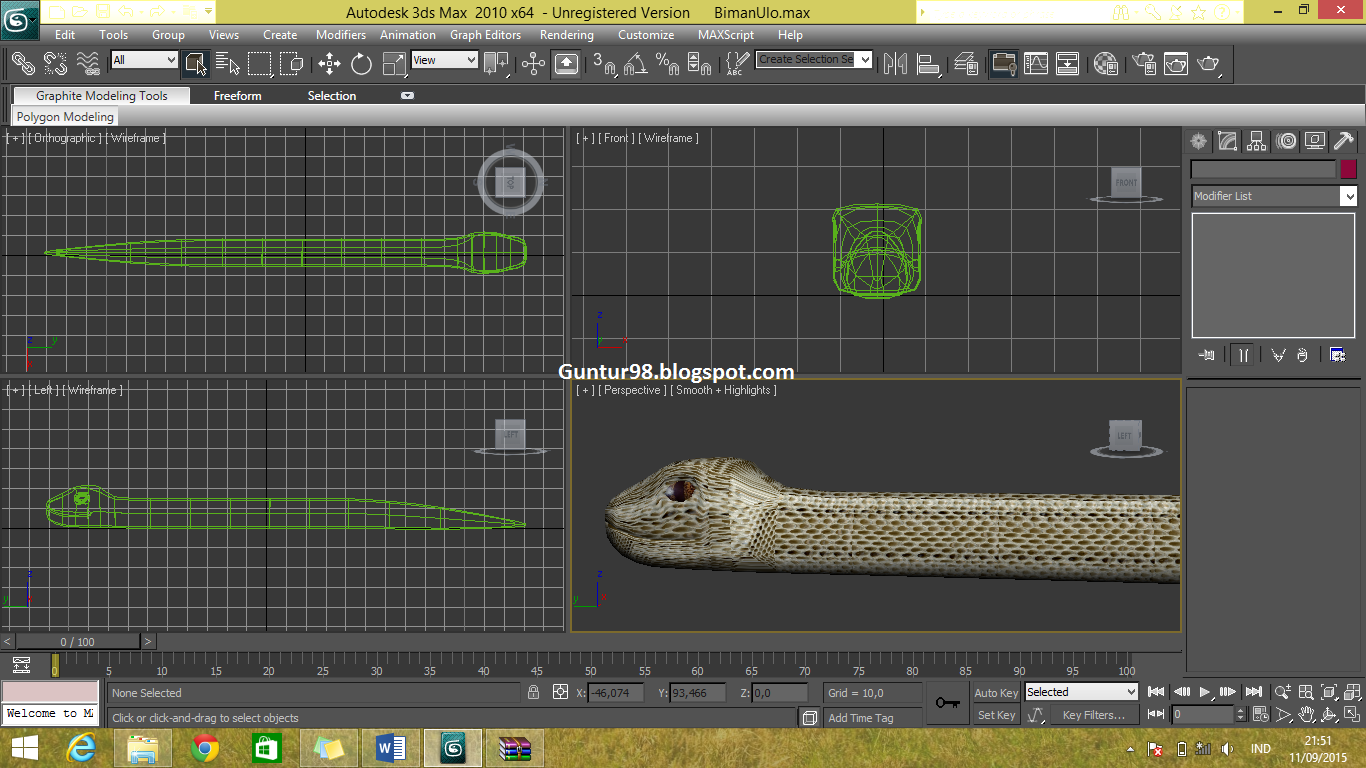
Task: Select the Pan viewport tool
Action: click(1307, 714)
